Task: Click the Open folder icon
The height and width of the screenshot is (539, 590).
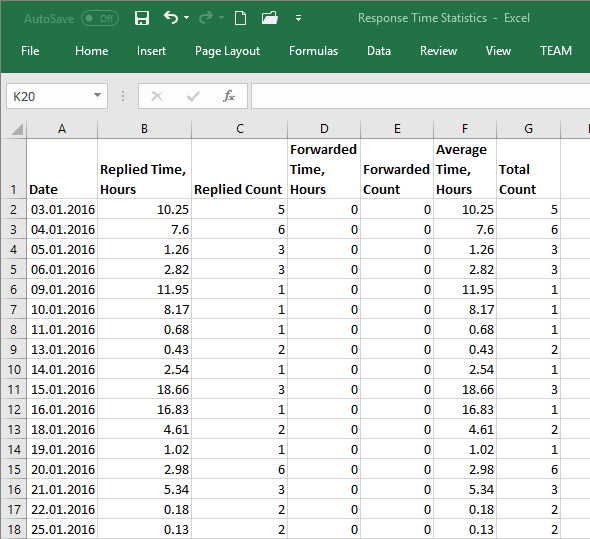Action: tap(270, 18)
